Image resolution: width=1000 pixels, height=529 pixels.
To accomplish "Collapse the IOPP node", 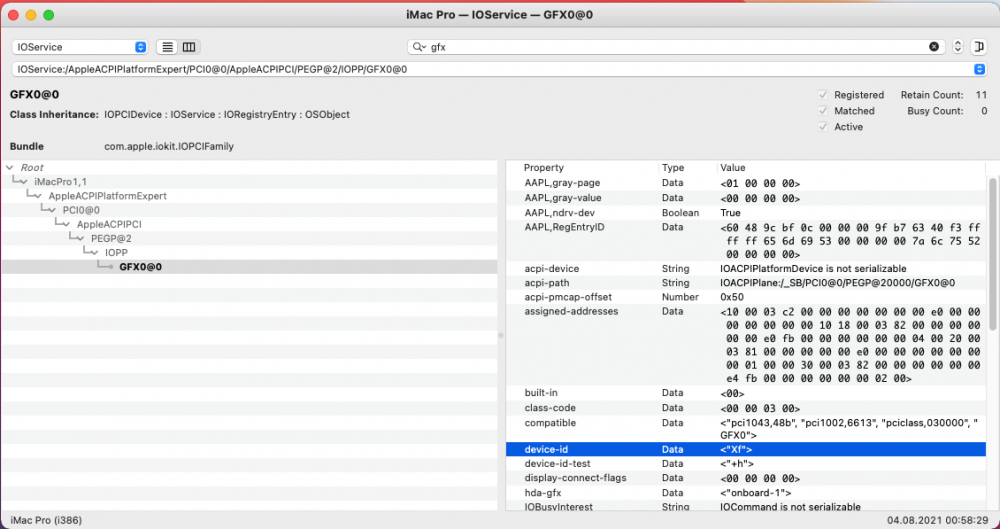I will point(94,253).
